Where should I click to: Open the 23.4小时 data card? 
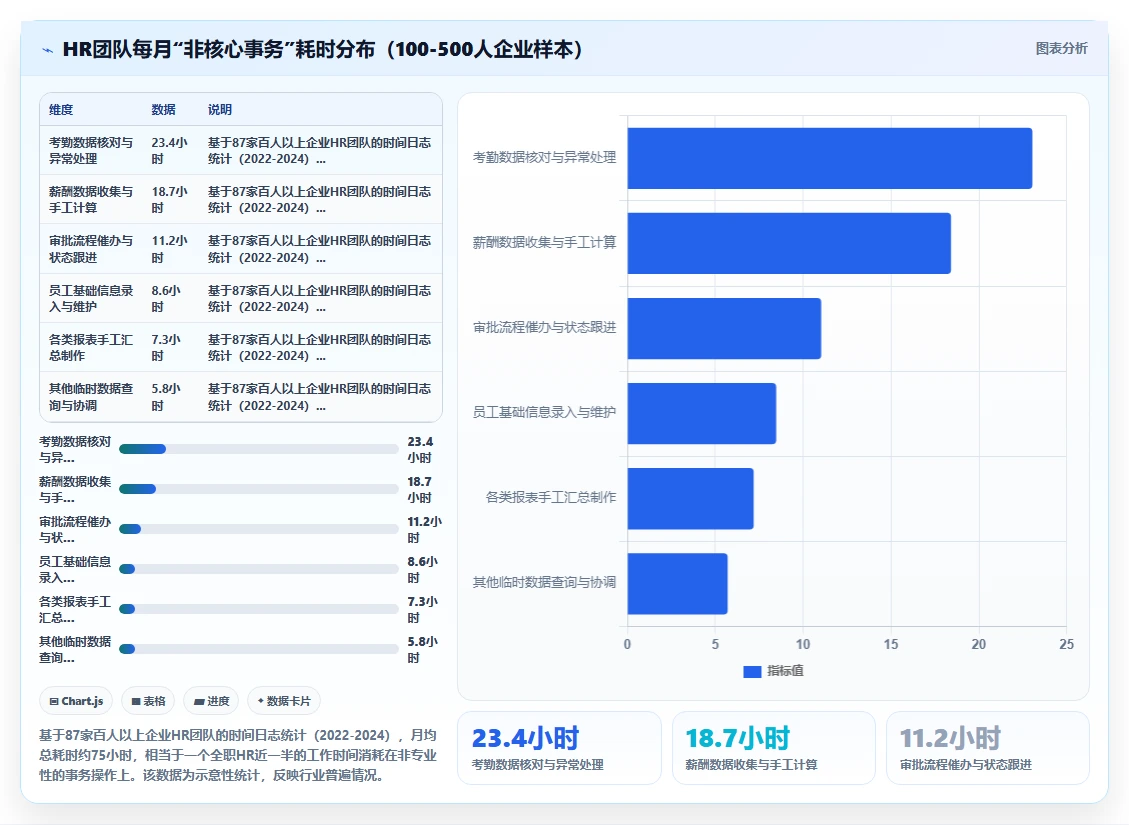[x=559, y=748]
